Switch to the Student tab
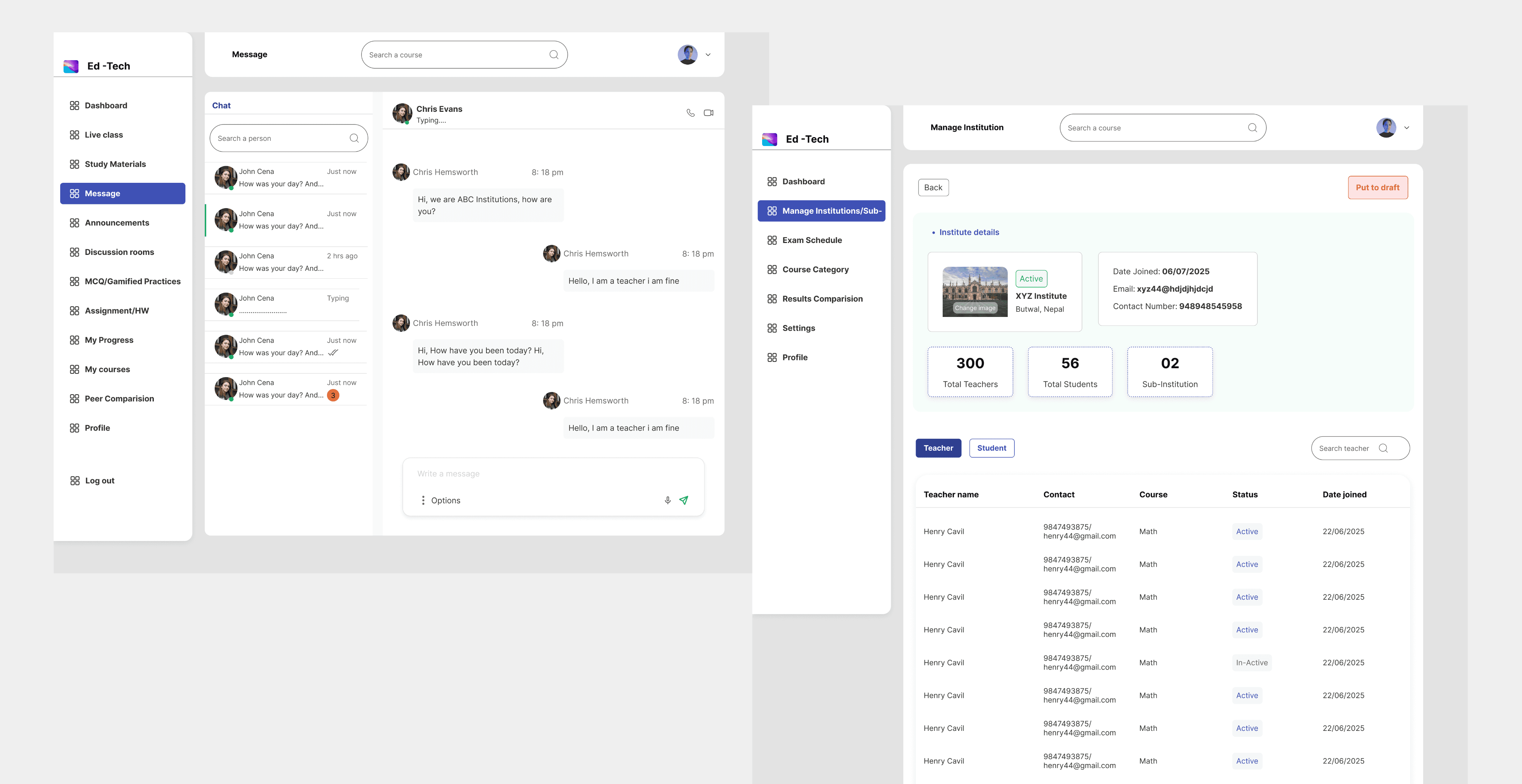This screenshot has height=784, width=1522. point(991,448)
